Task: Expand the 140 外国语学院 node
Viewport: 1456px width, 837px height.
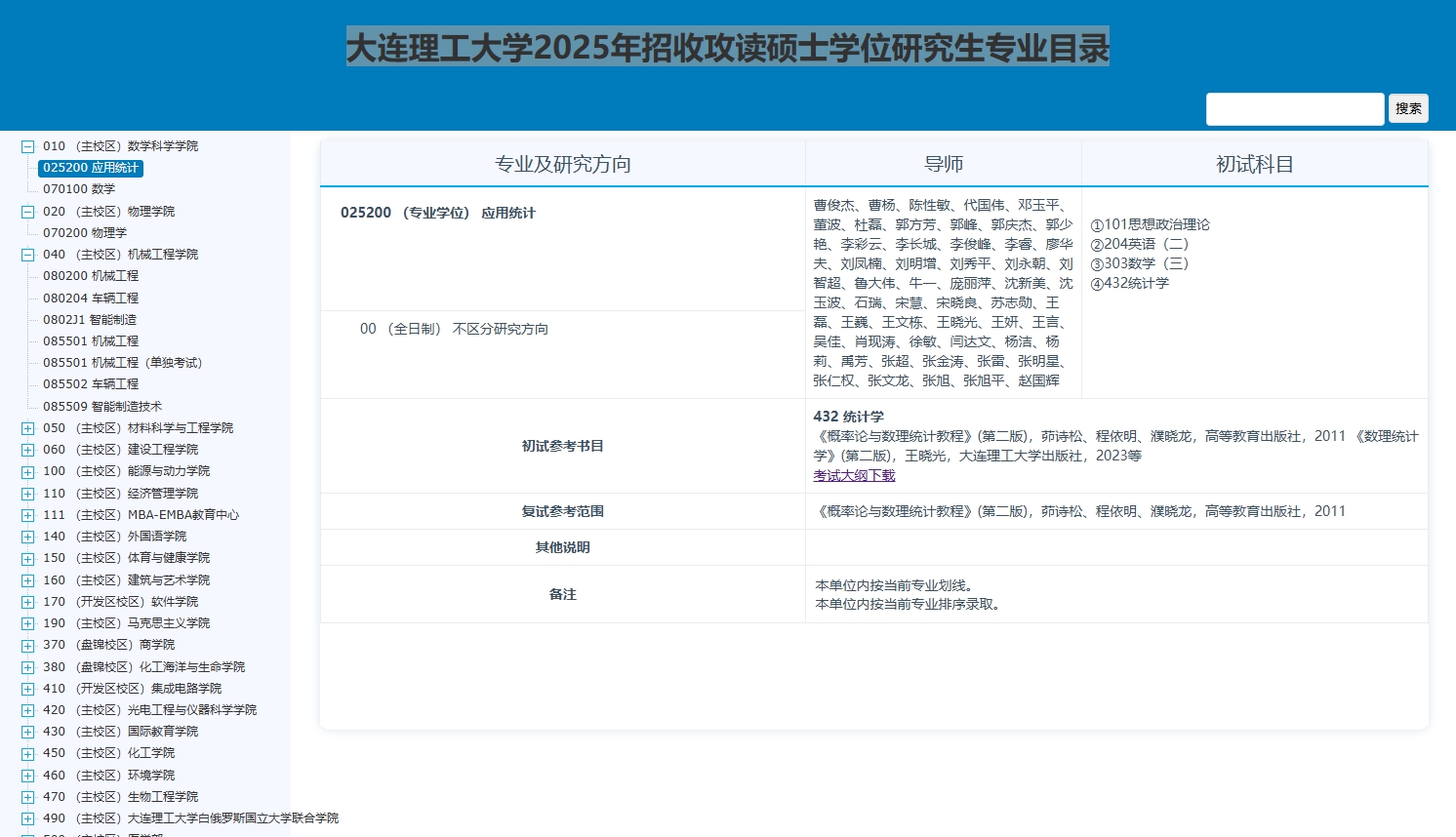Action: point(28,537)
